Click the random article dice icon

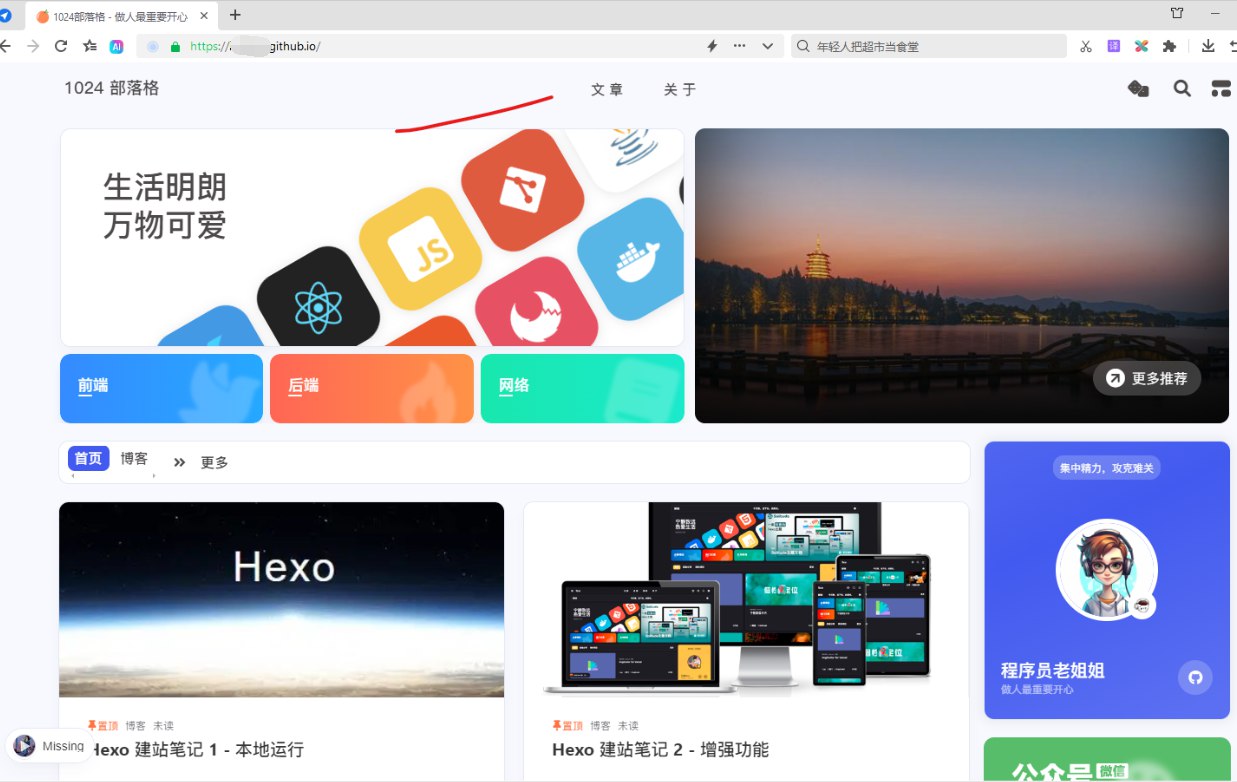(x=1138, y=89)
